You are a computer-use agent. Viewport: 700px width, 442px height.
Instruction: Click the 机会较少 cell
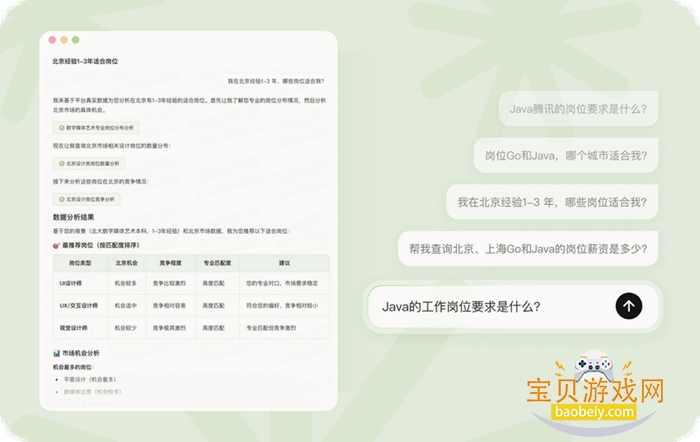(126, 328)
